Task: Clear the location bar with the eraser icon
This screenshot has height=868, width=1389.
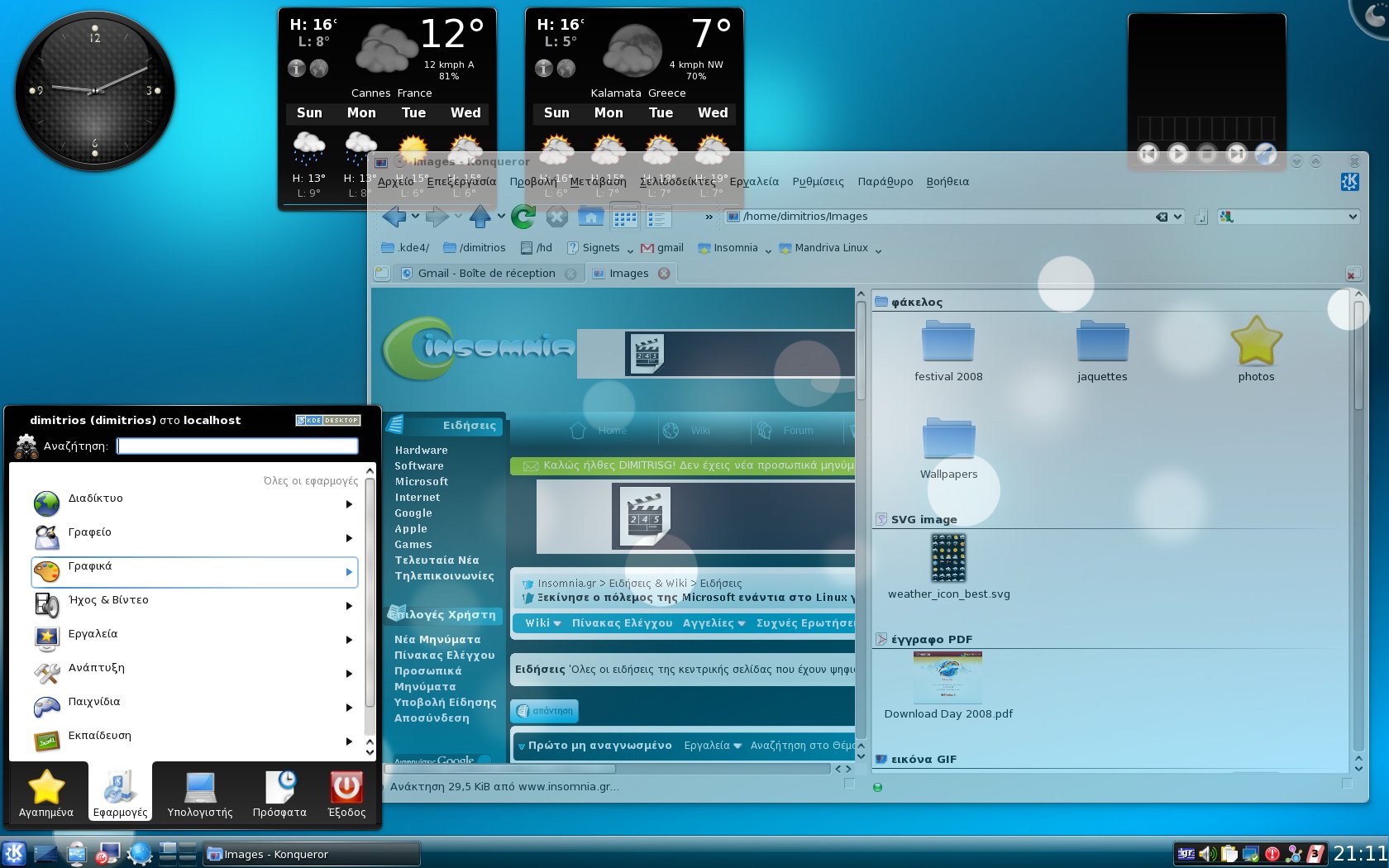Action: tap(1162, 217)
